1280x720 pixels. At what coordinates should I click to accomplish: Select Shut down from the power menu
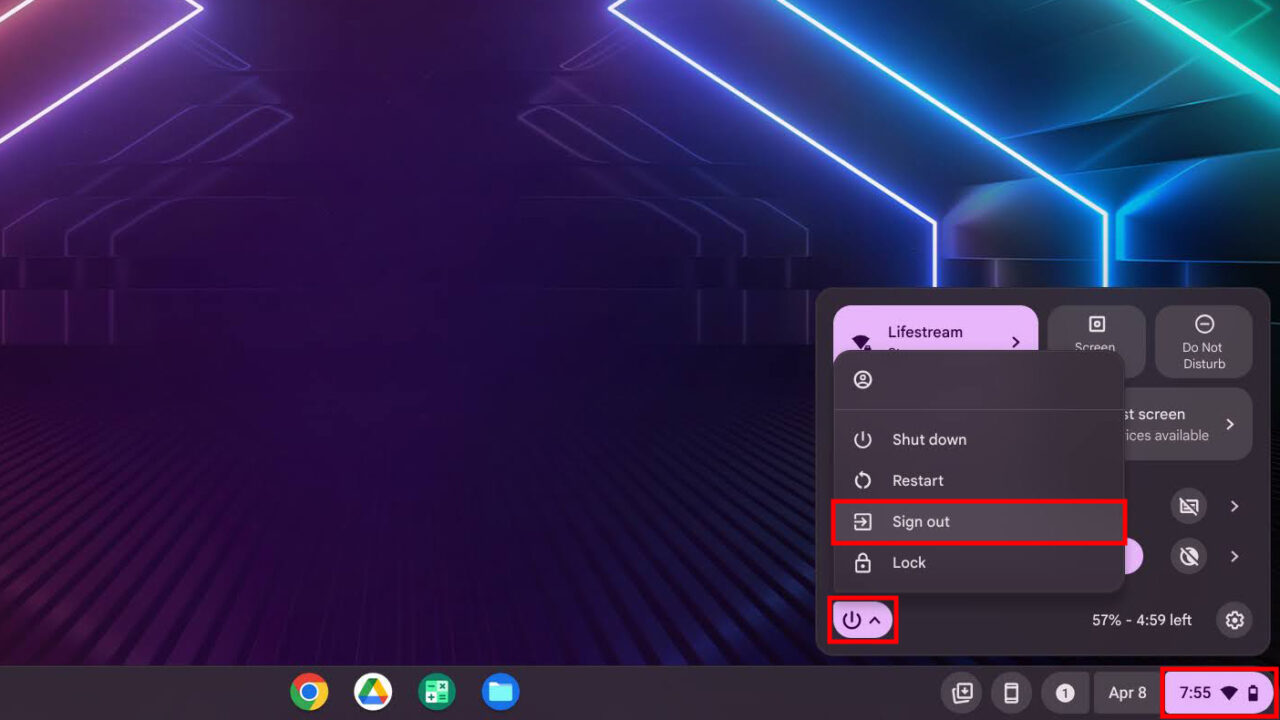[929, 439]
